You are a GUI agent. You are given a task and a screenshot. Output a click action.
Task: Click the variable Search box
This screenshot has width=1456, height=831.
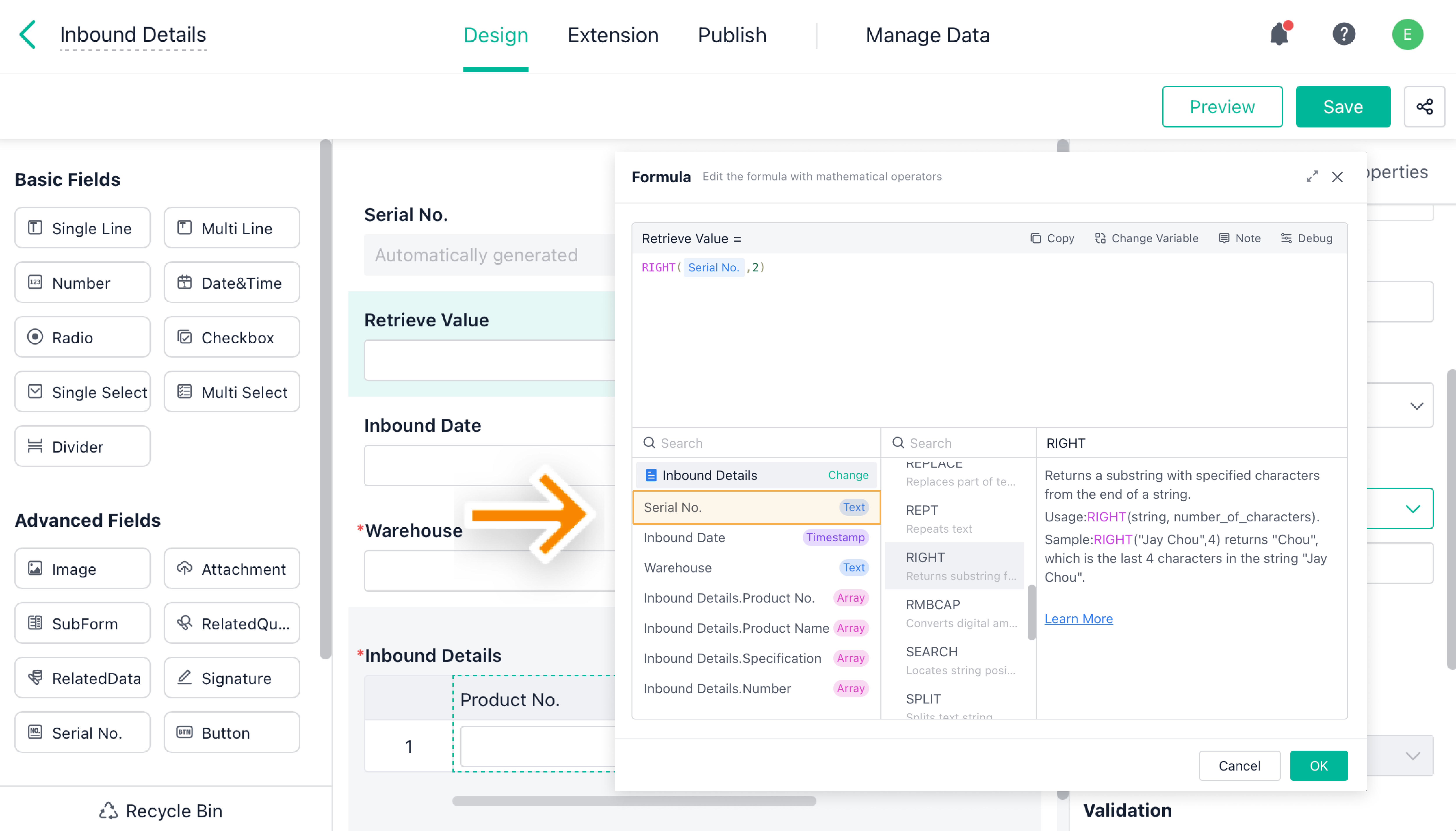tap(756, 443)
